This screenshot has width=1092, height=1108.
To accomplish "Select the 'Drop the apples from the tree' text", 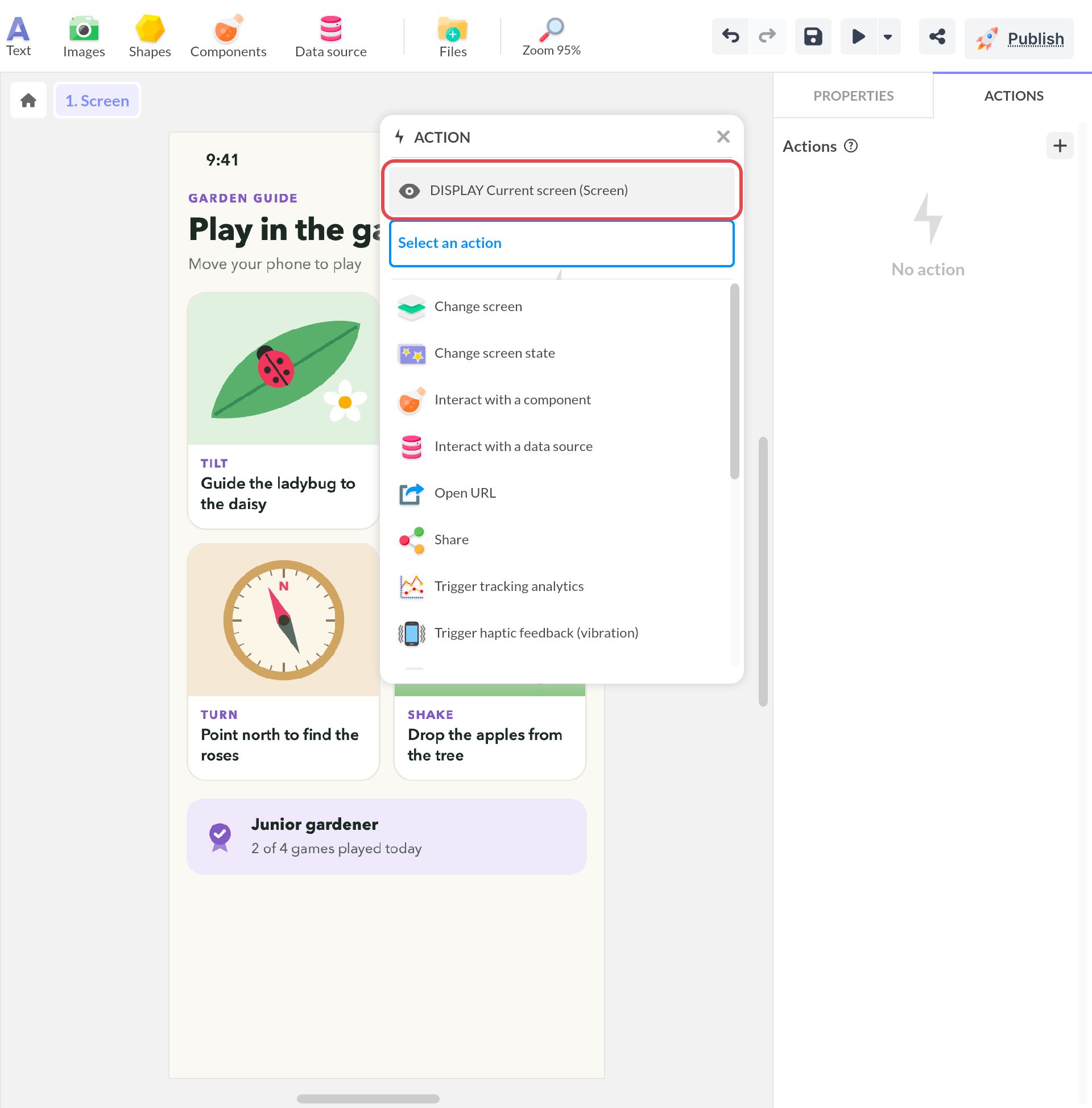I will point(485,745).
